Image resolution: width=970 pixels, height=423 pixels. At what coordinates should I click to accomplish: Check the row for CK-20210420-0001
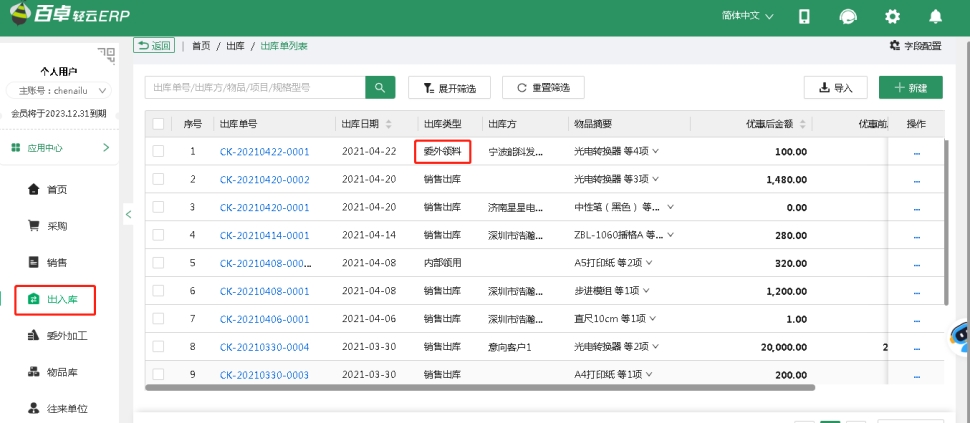coord(159,208)
